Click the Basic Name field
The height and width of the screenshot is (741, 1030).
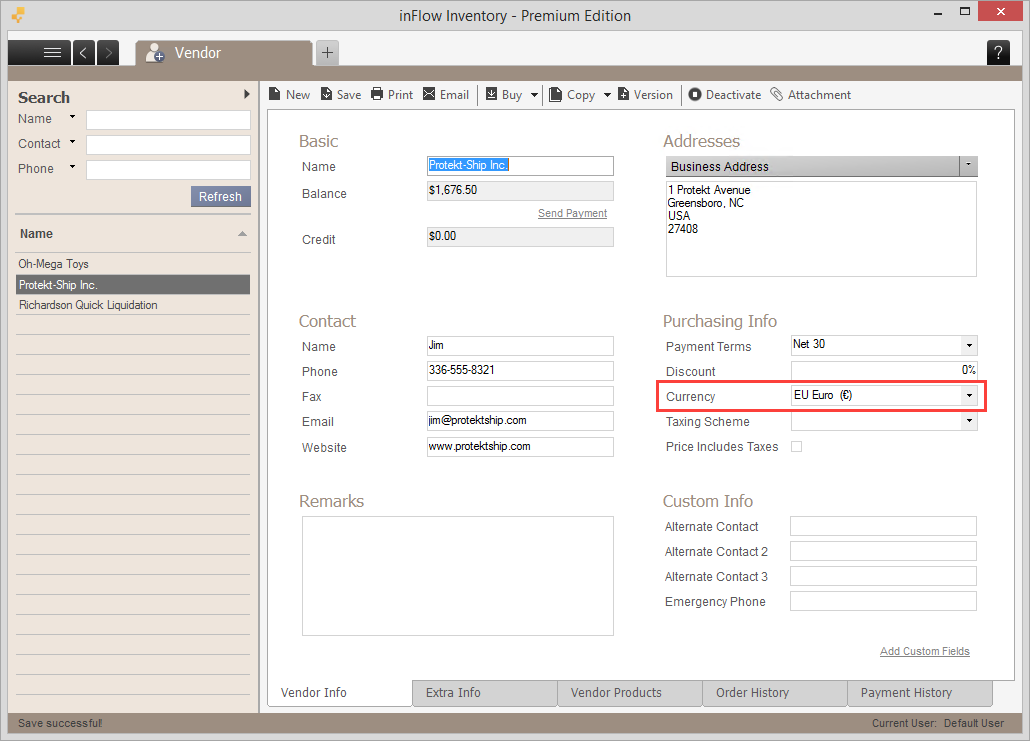click(520, 166)
